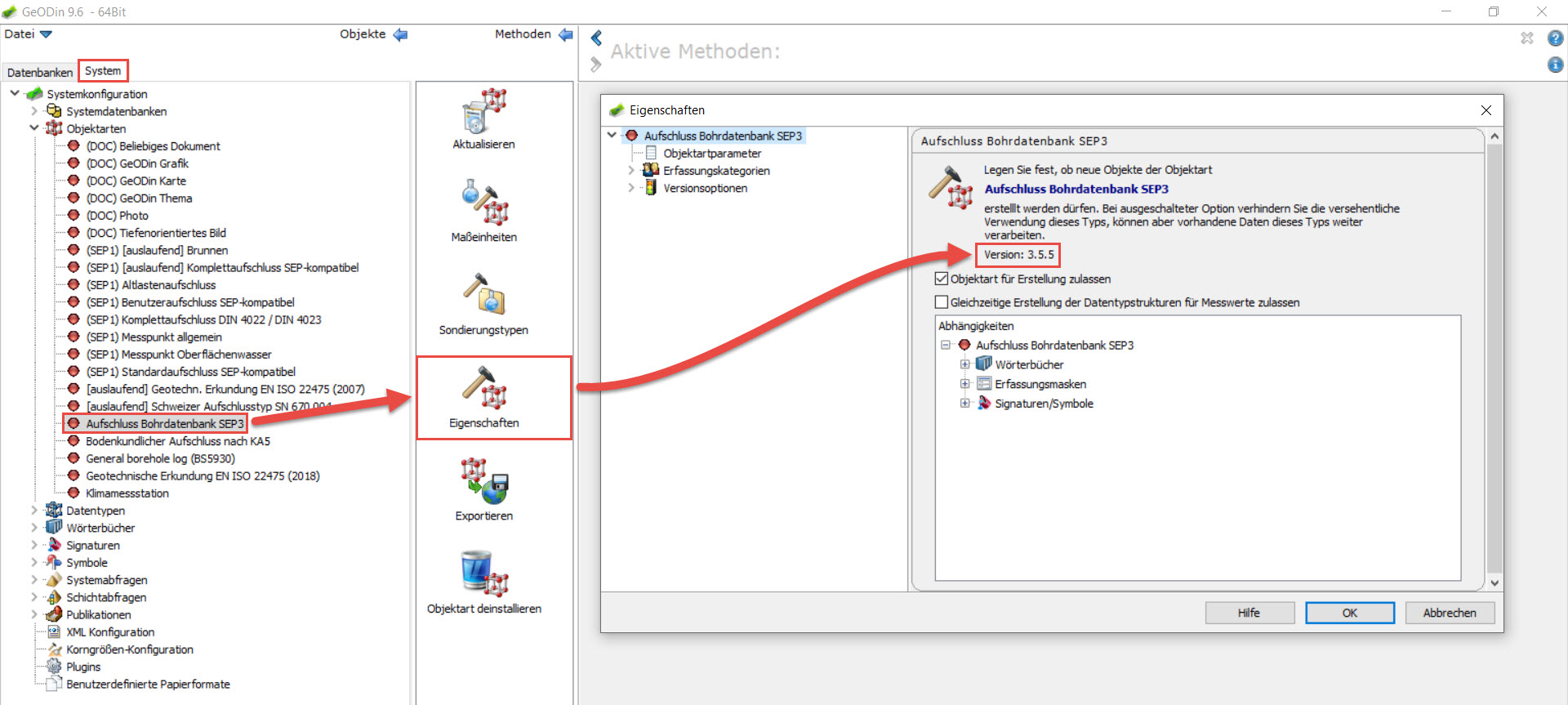Expand the Systemdatenbanken node
Image resolution: width=1568 pixels, height=705 pixels.
(34, 111)
